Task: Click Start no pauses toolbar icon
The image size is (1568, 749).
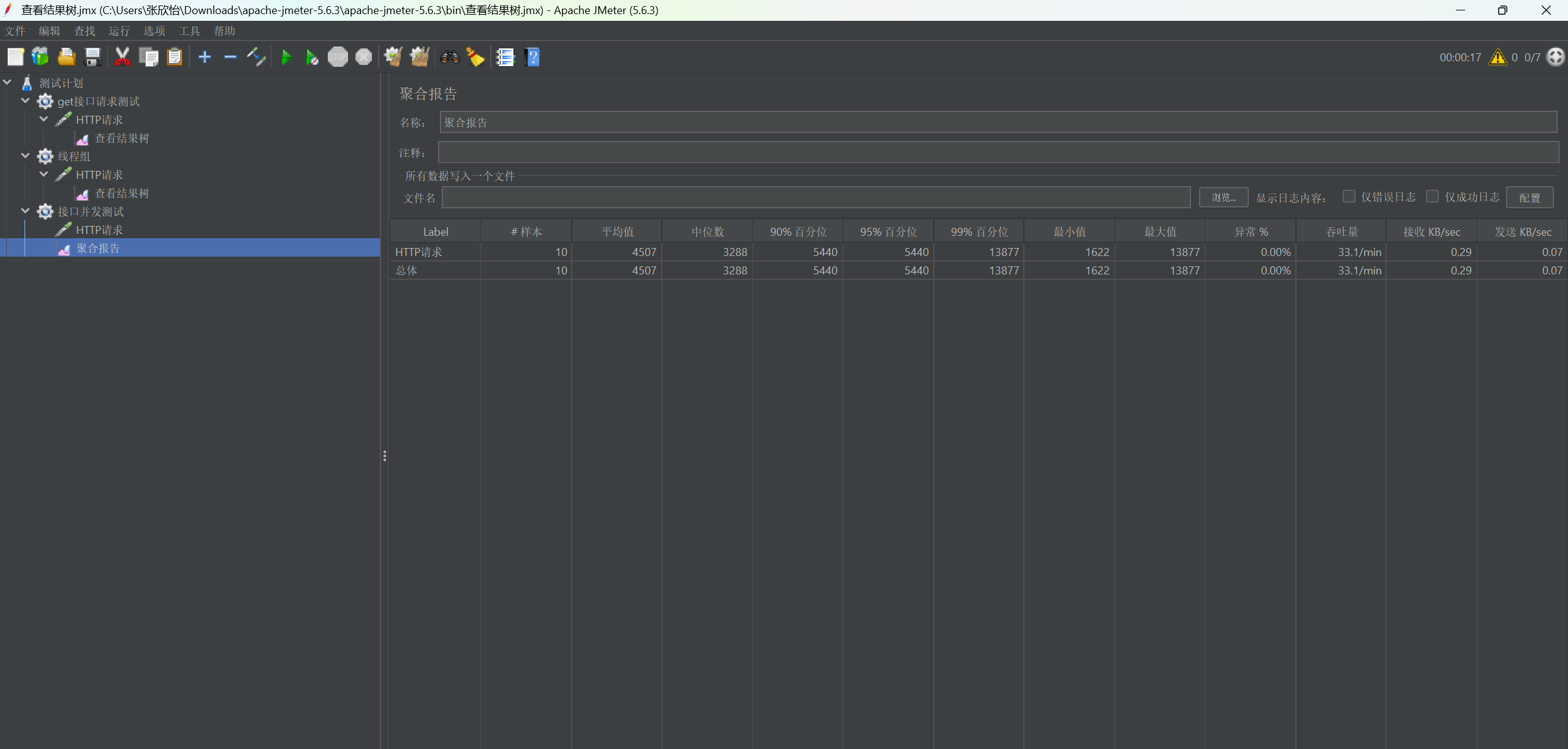Action: pos(311,58)
